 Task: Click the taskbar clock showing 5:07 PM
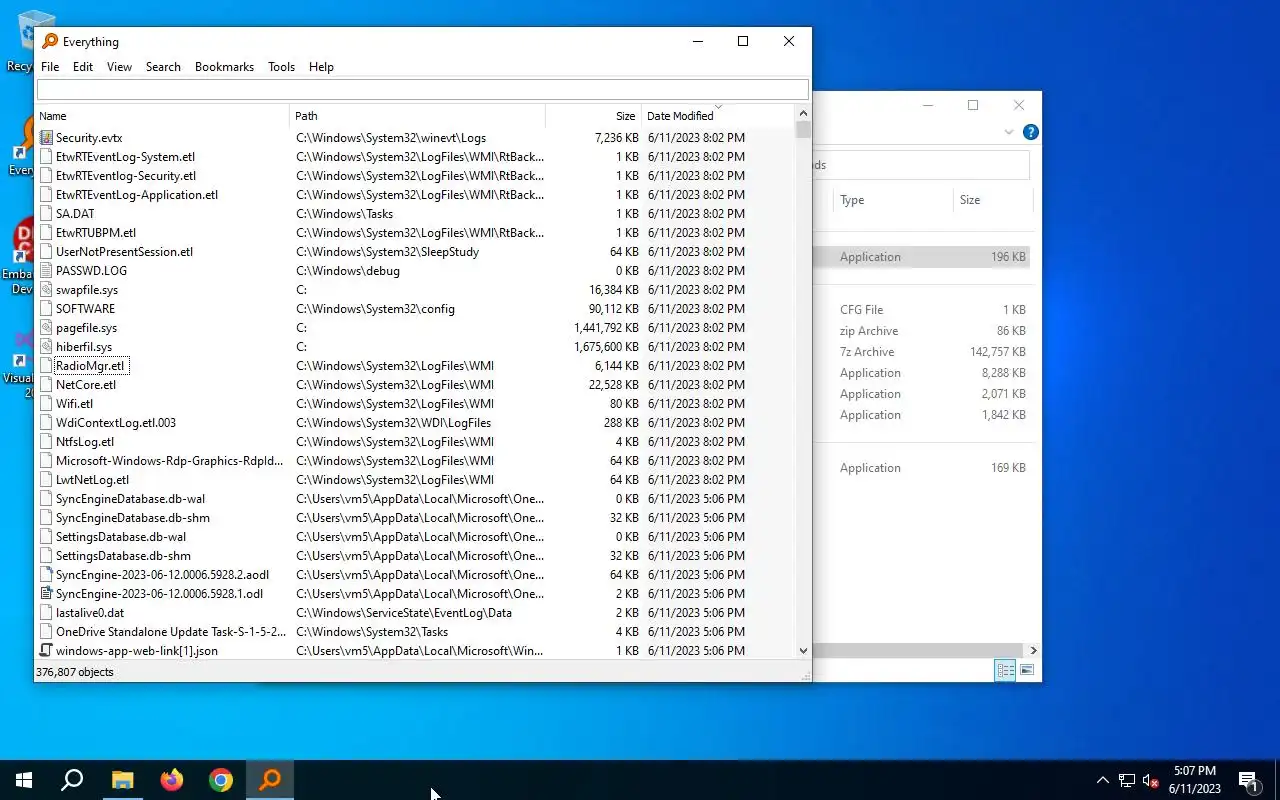pyautogui.click(x=1195, y=780)
